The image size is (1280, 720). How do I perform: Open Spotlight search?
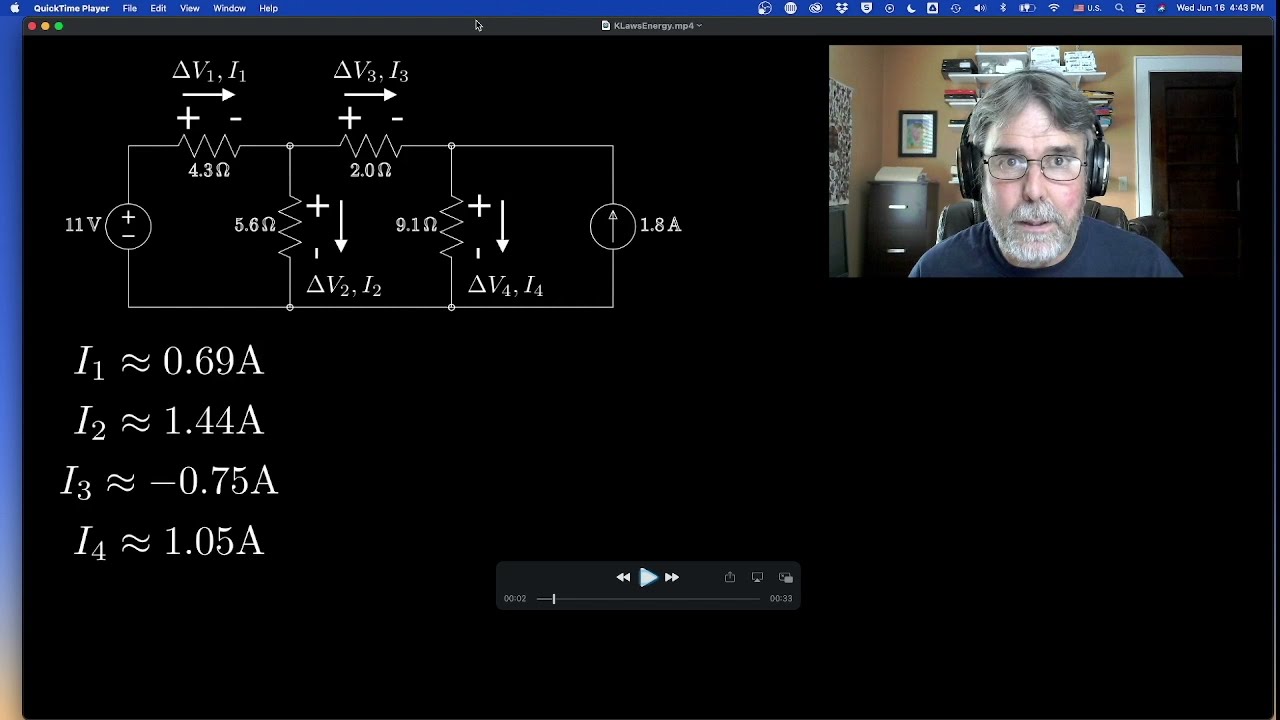pyautogui.click(x=1119, y=8)
